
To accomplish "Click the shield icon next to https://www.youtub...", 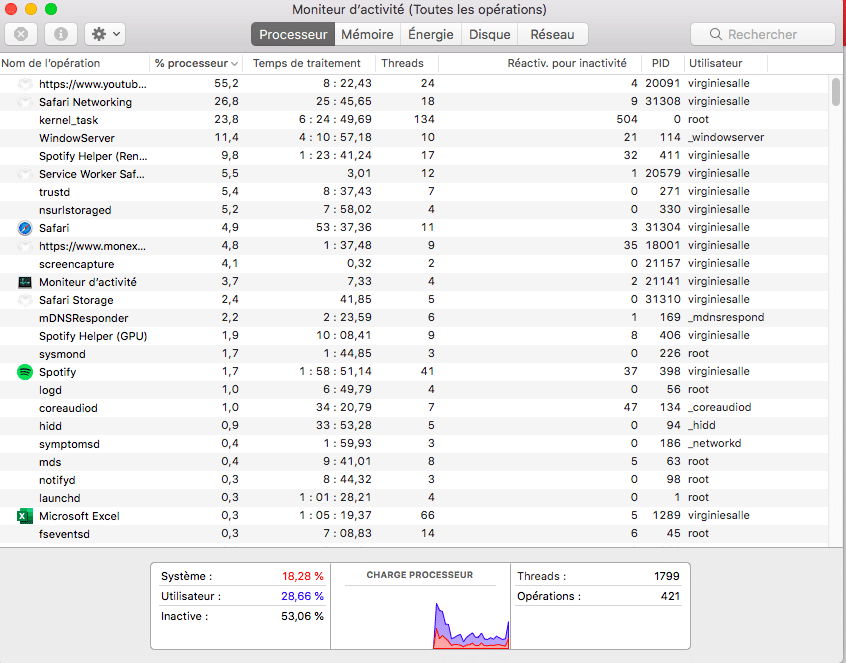I will point(25,84).
